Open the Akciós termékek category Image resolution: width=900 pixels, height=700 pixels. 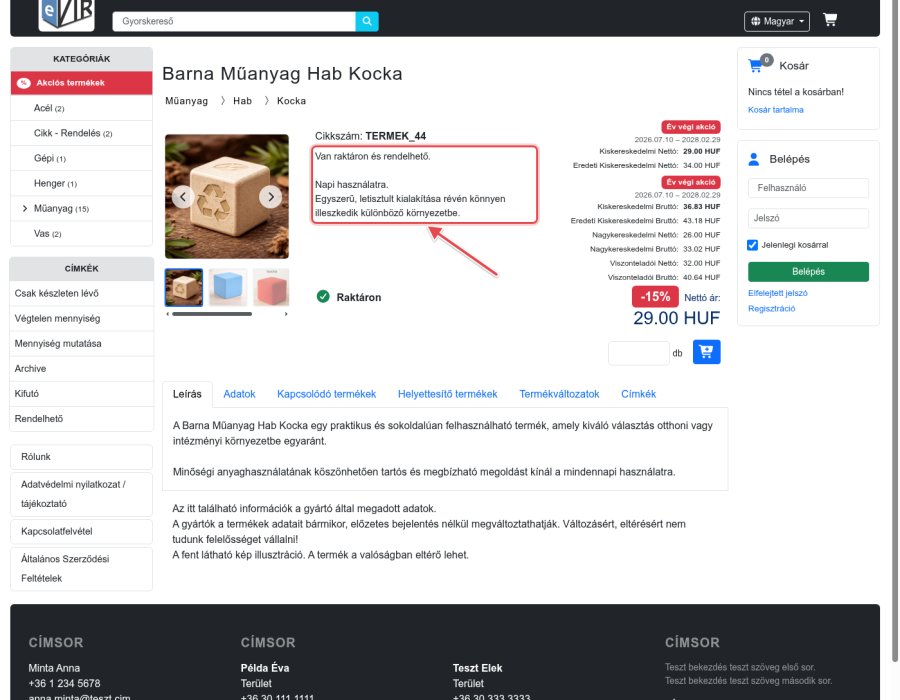pyautogui.click(x=82, y=83)
